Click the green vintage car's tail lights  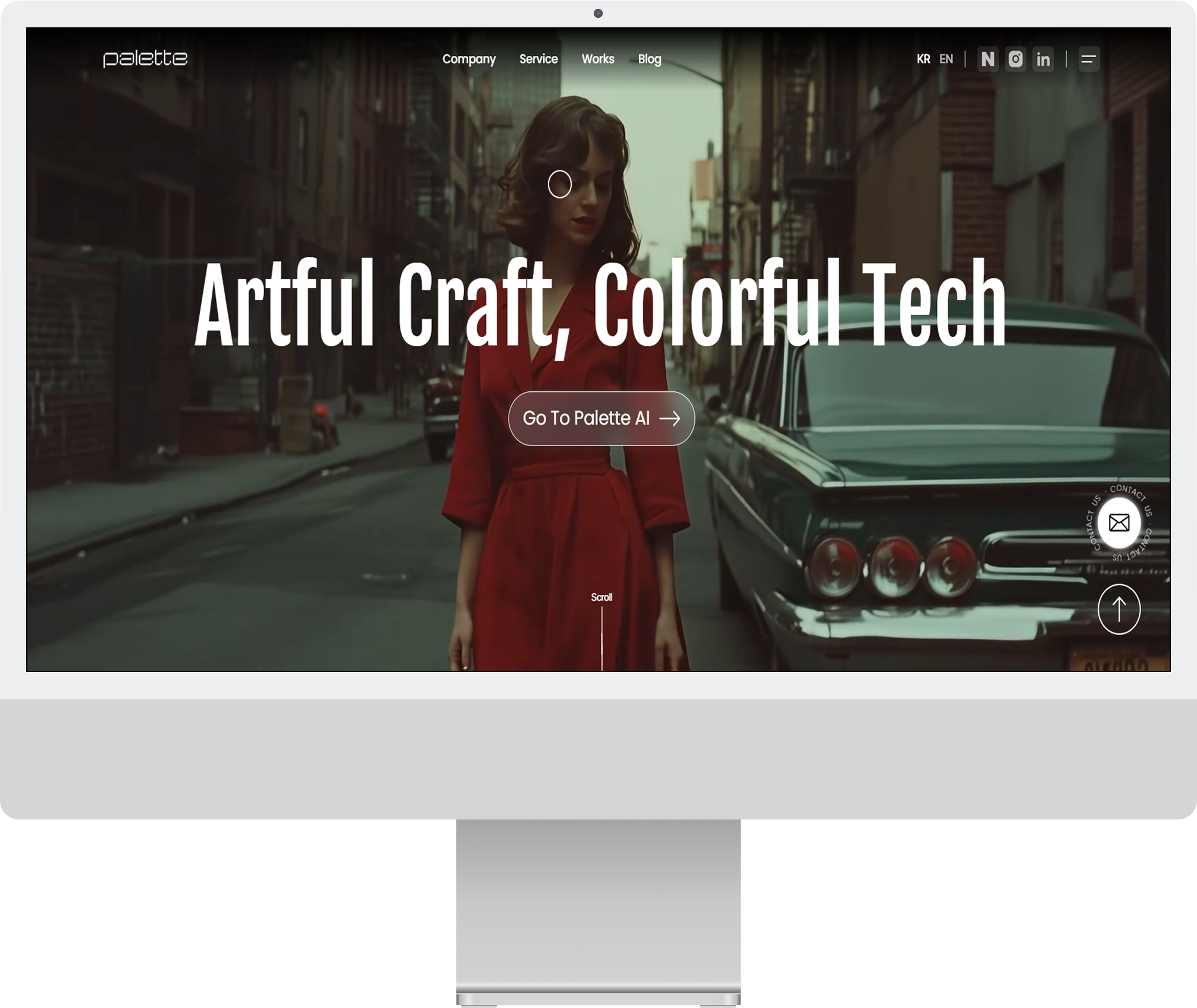click(894, 565)
